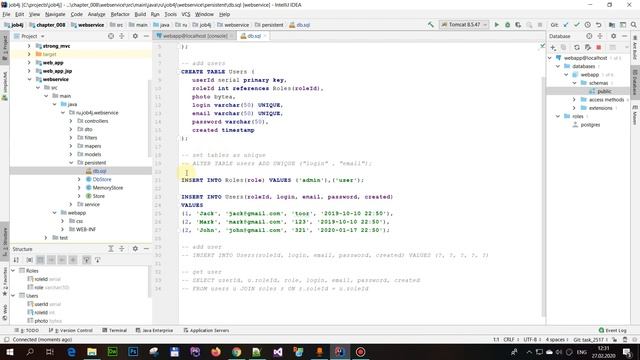This screenshot has height=360, width=640.
Task: Expand all nodes in Structure panel
Action: (x=111, y=249)
